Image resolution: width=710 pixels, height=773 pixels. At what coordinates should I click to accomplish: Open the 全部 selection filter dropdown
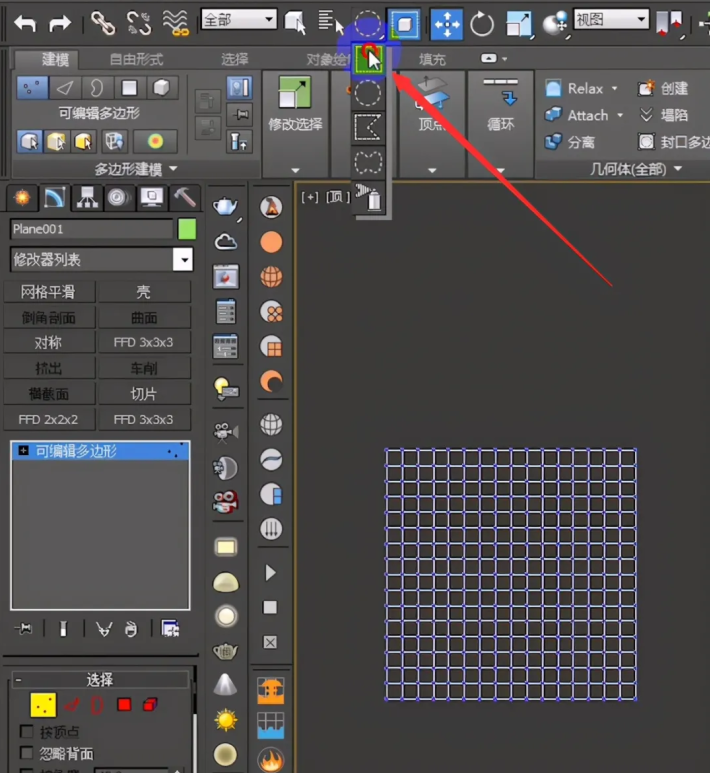(238, 20)
